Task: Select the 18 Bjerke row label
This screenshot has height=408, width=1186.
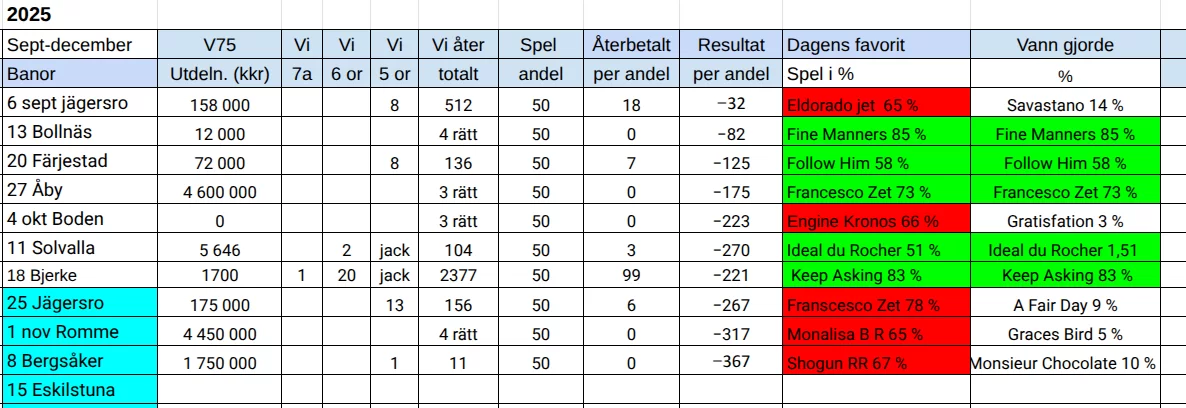Action: click(80, 275)
